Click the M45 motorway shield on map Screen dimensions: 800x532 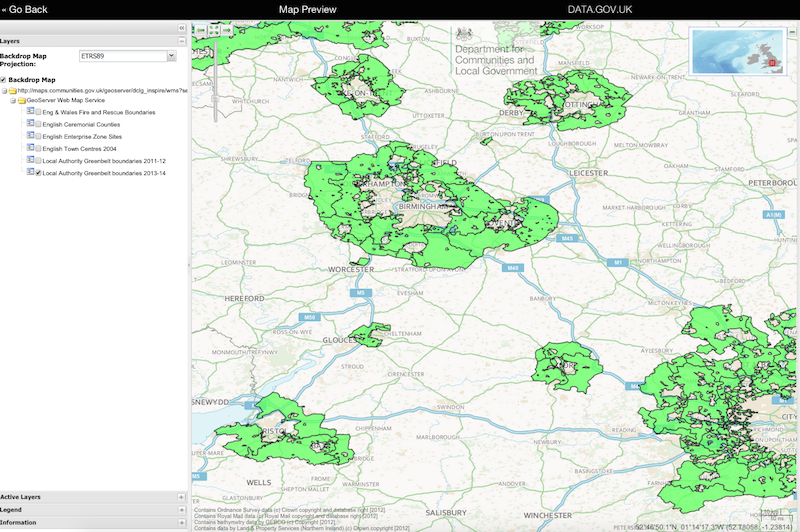(x=567, y=238)
